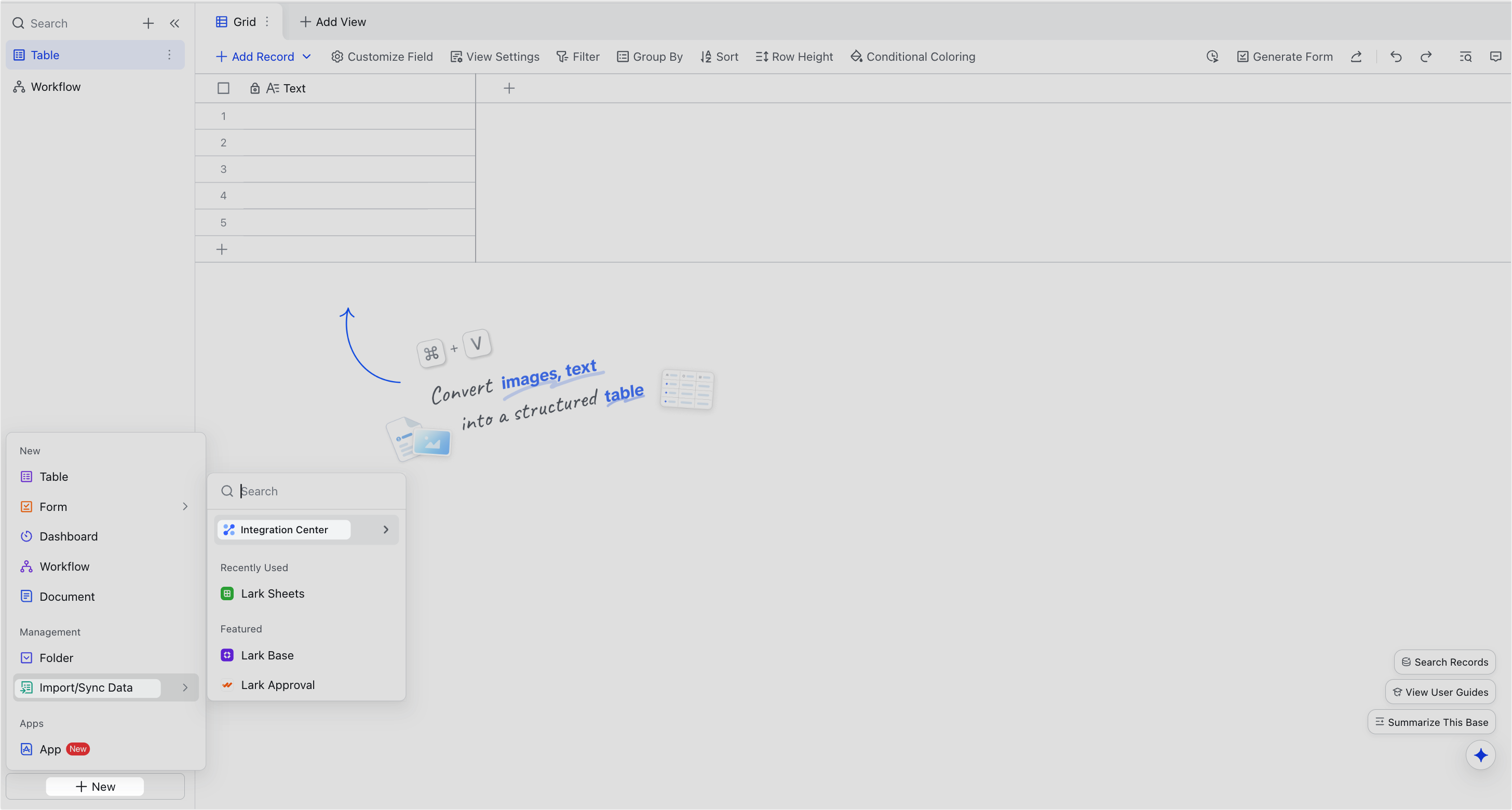Screen dimensions: 1512x810
Task: Click the Add Record button
Action: pyautogui.click(x=255, y=57)
